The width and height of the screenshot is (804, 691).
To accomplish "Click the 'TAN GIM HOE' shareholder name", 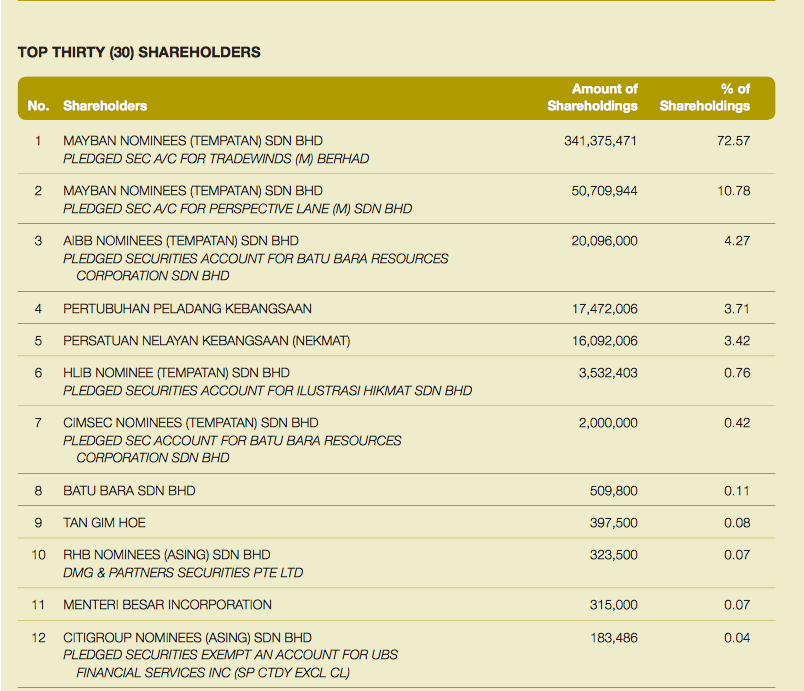I will [x=104, y=523].
